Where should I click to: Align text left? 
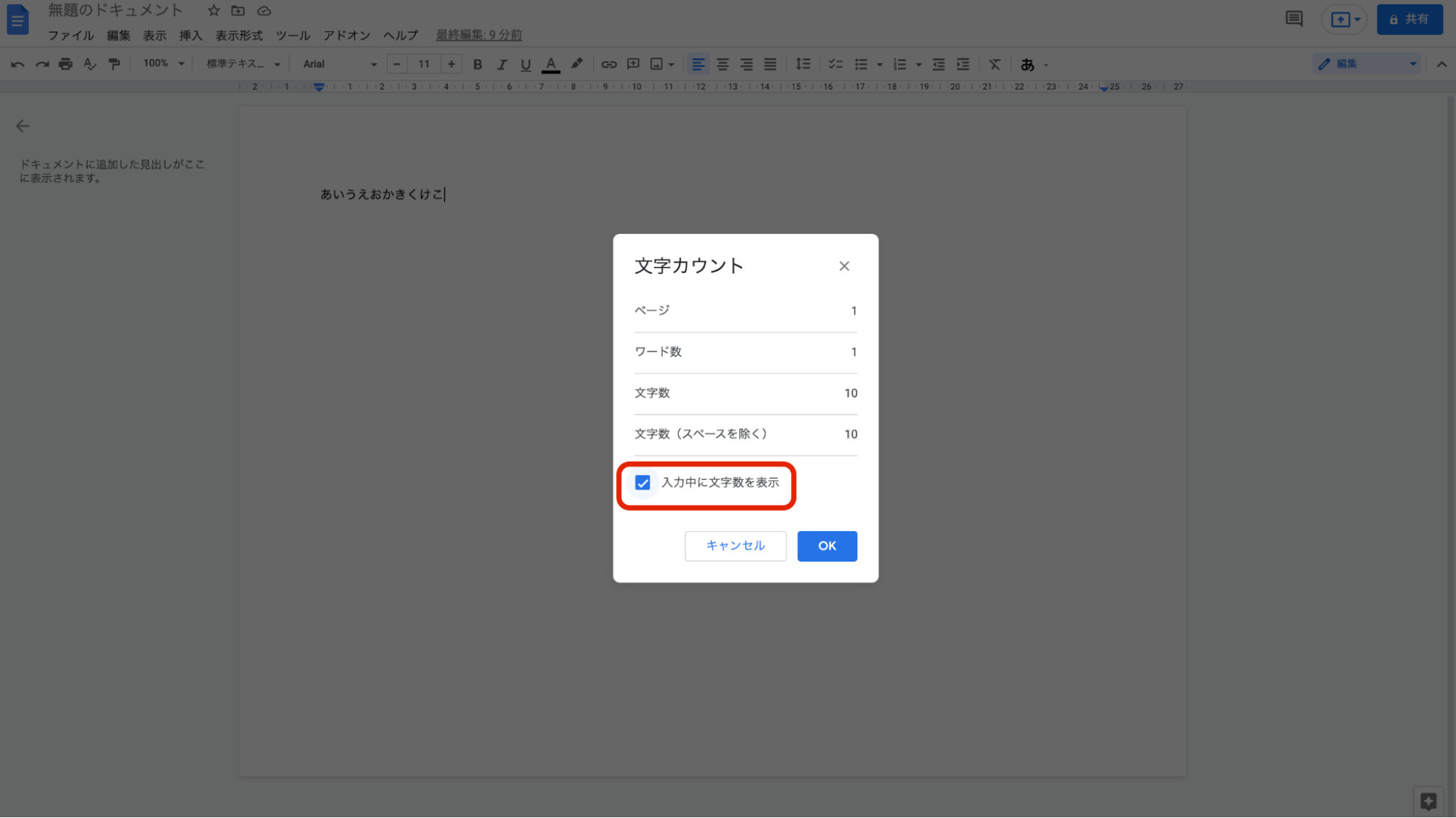698,64
